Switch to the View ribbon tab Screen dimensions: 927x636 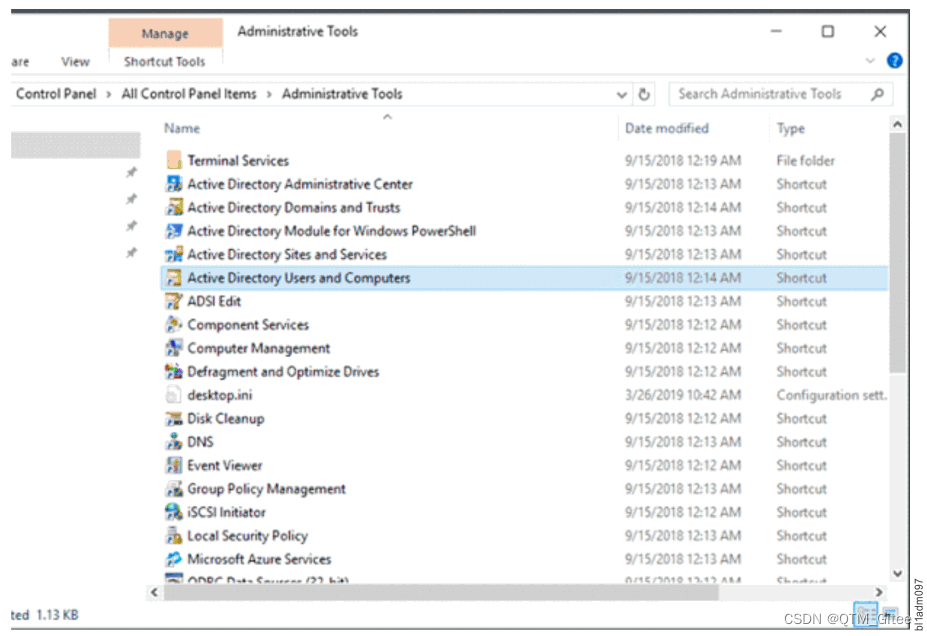click(x=74, y=61)
